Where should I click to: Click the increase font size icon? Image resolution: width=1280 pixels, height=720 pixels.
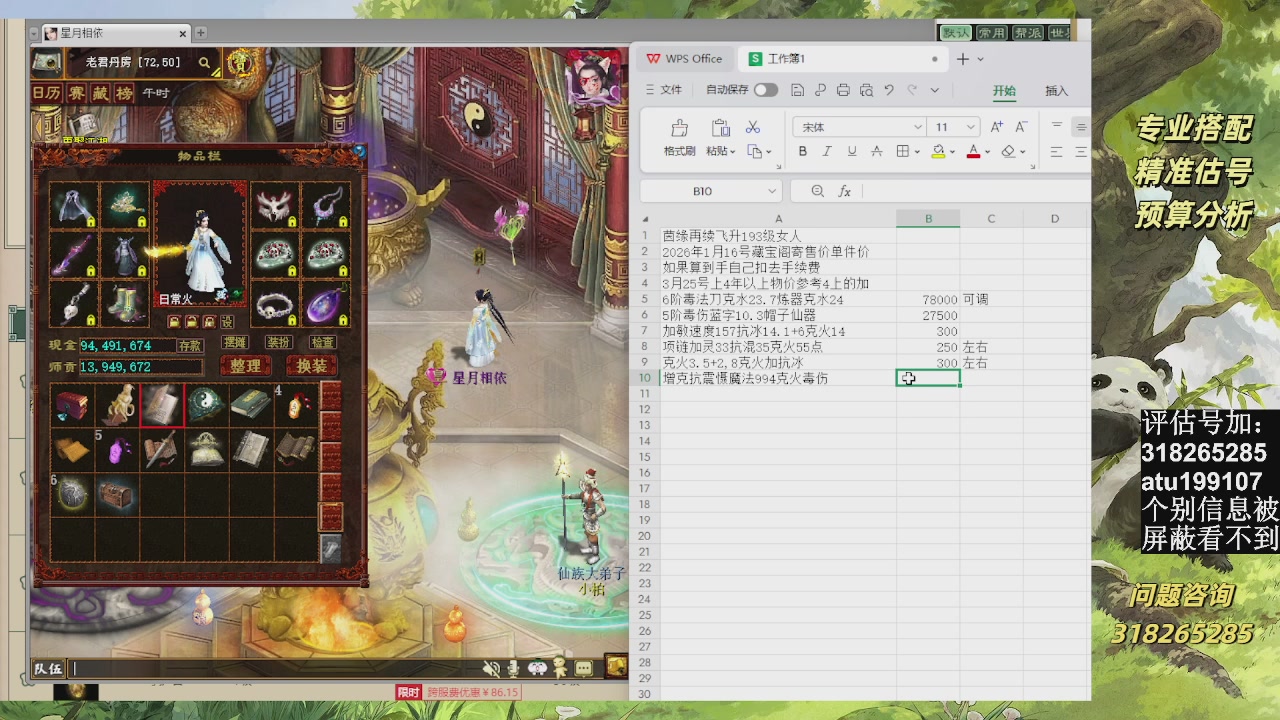coord(996,127)
